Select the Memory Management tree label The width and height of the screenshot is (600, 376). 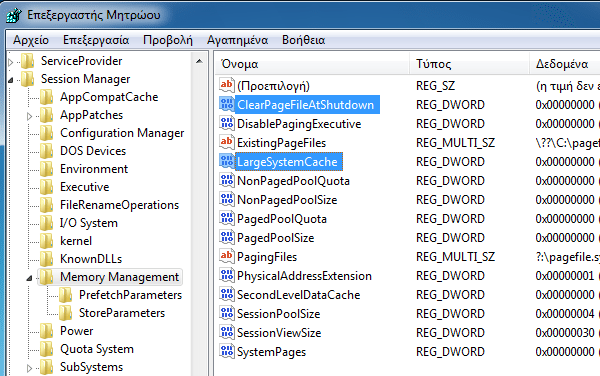pyautogui.click(x=119, y=277)
